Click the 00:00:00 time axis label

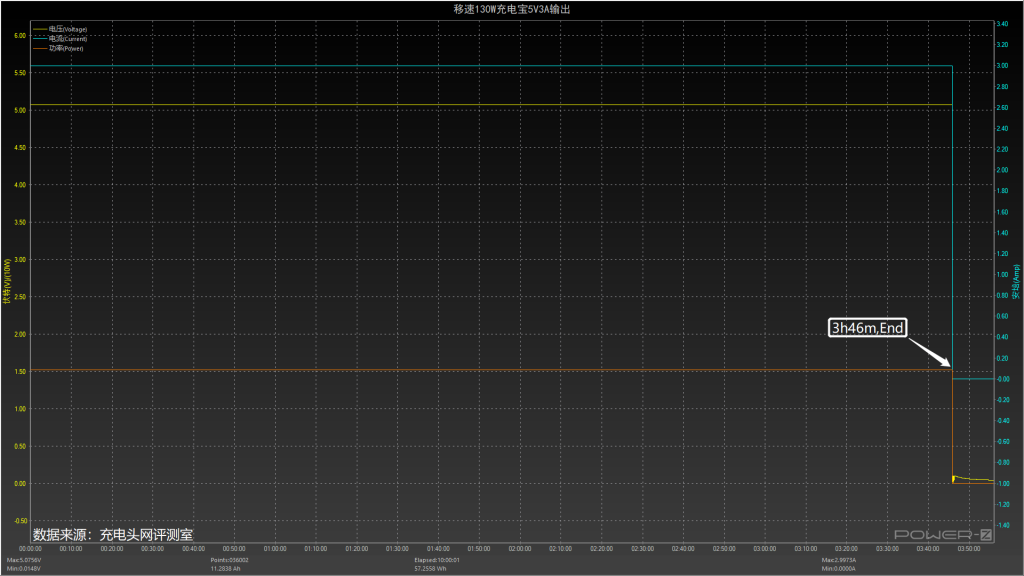click(31, 549)
